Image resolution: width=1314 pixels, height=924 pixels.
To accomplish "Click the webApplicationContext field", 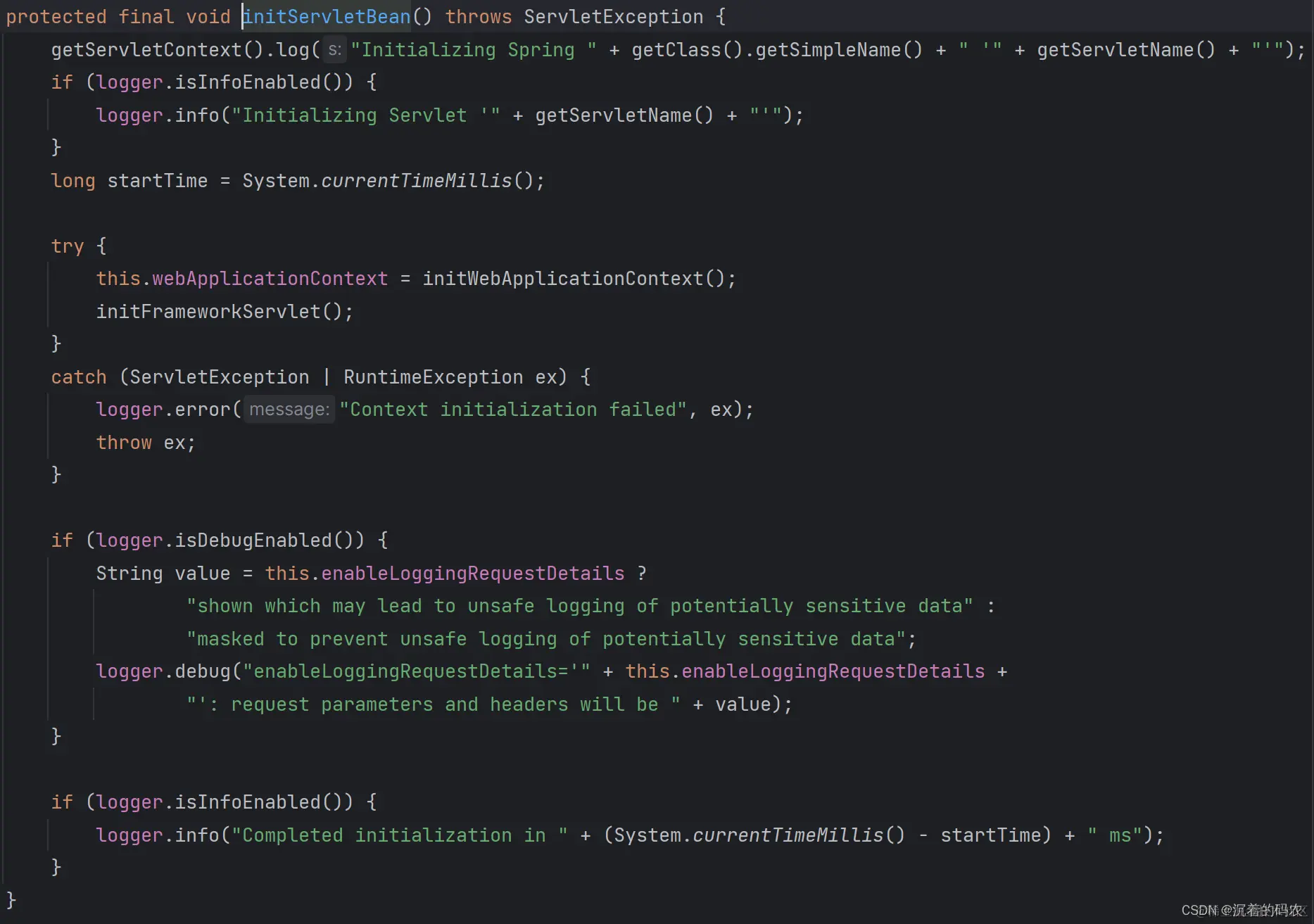I will (x=270, y=279).
